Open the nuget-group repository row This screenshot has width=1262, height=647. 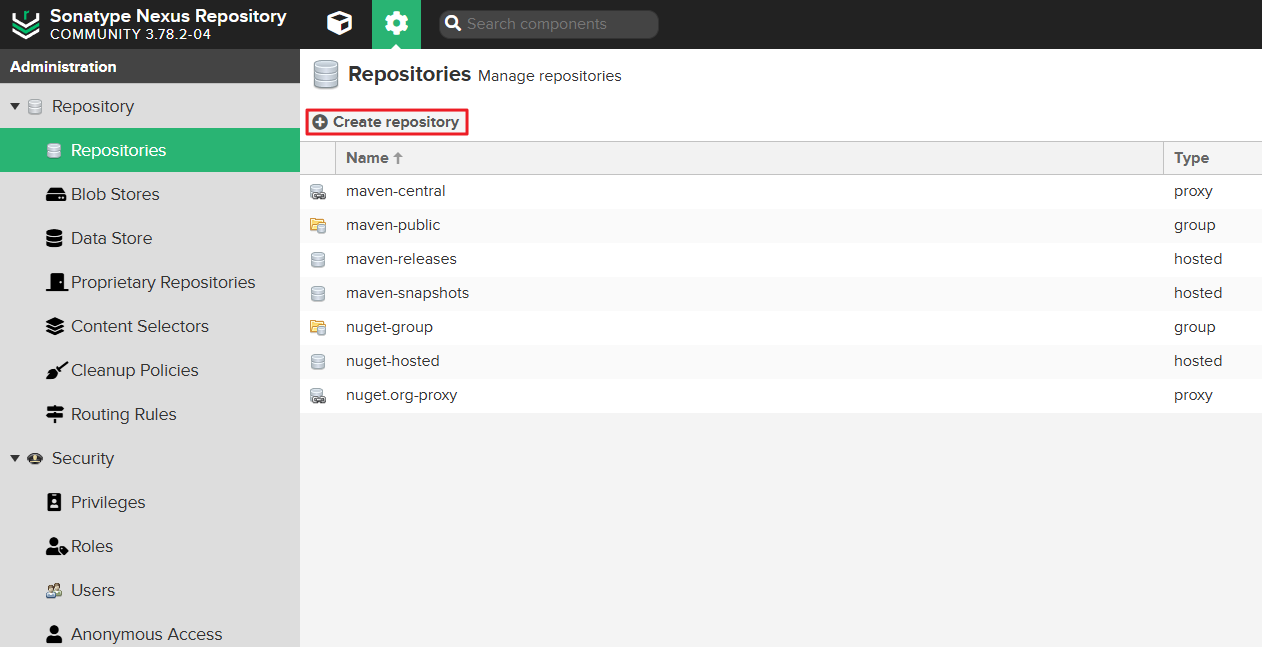(781, 327)
